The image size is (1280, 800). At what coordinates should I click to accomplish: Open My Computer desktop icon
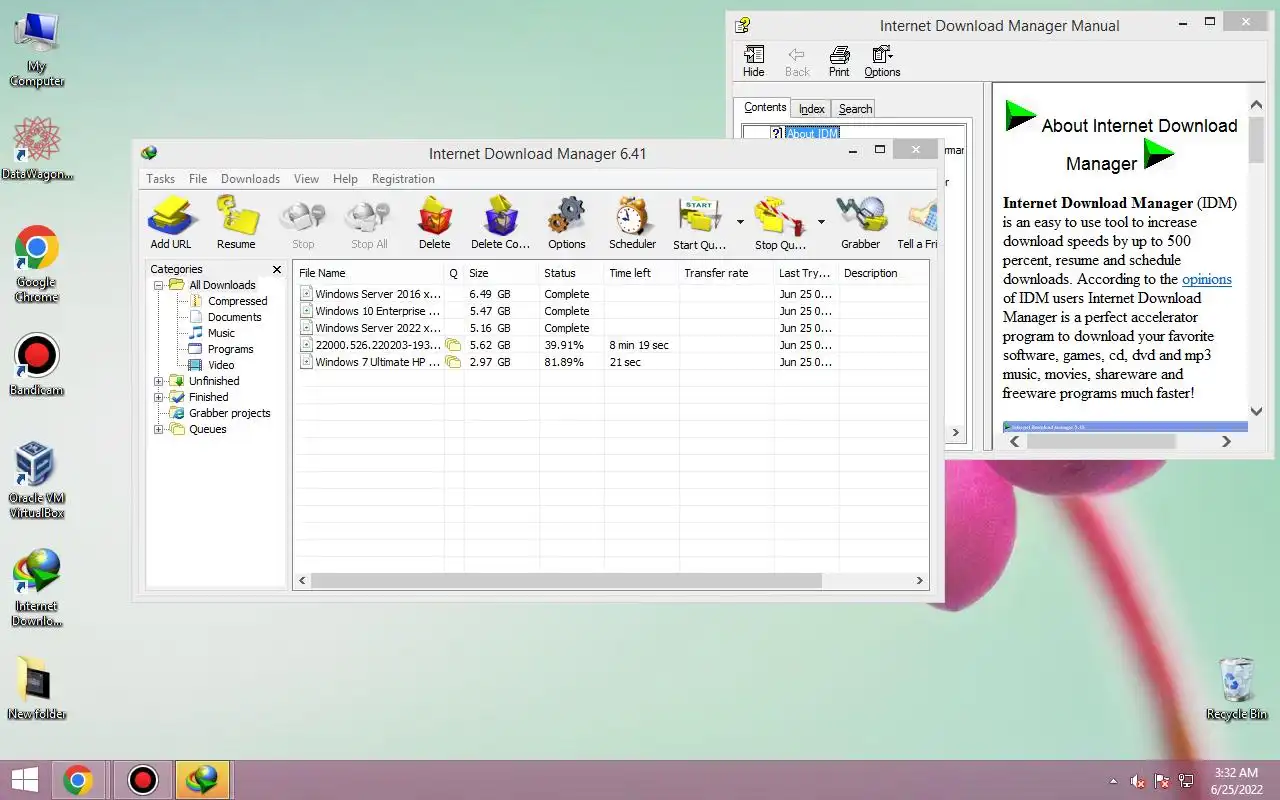coord(37,50)
